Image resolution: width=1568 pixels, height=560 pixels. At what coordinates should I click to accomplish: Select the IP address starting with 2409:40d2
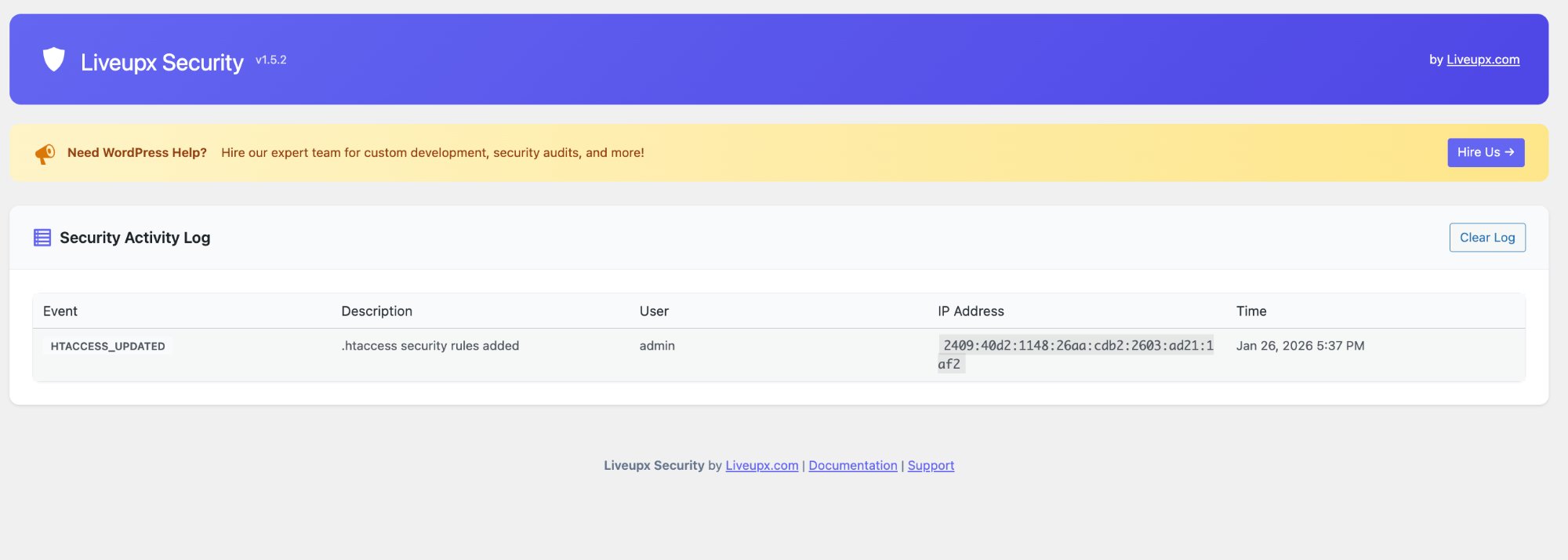1076,355
